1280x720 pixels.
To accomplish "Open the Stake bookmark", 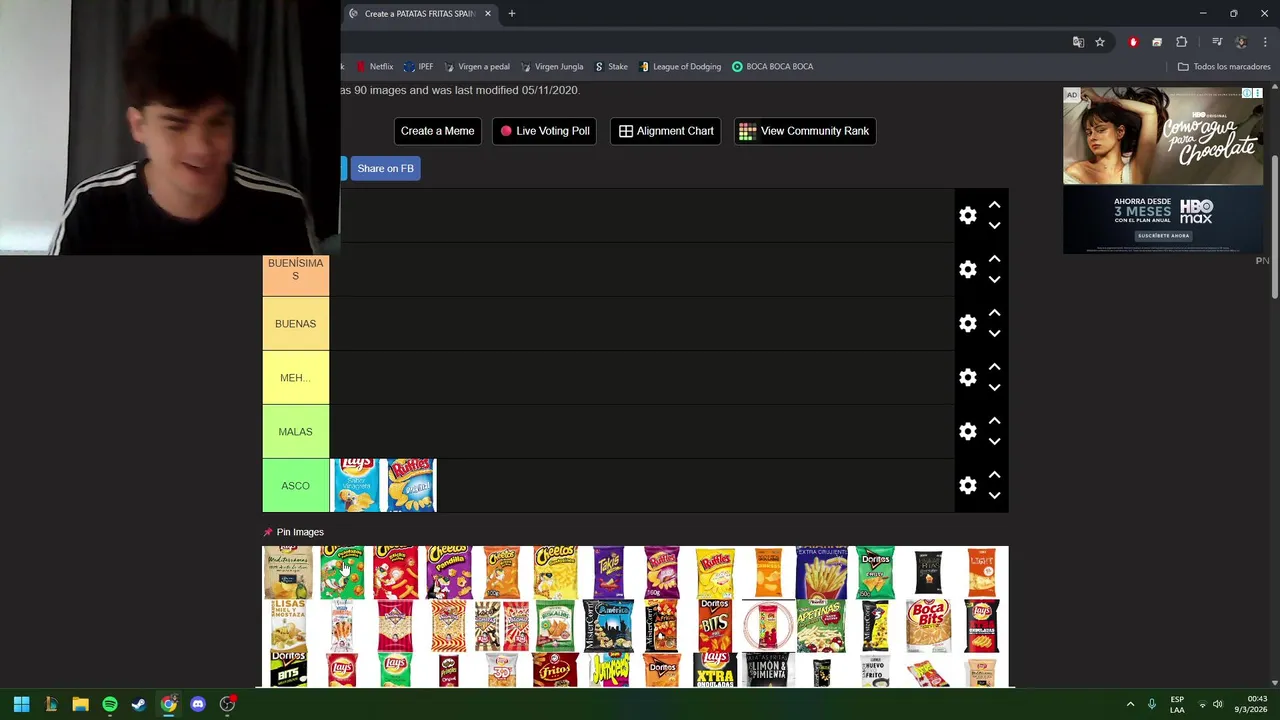I will (x=611, y=67).
